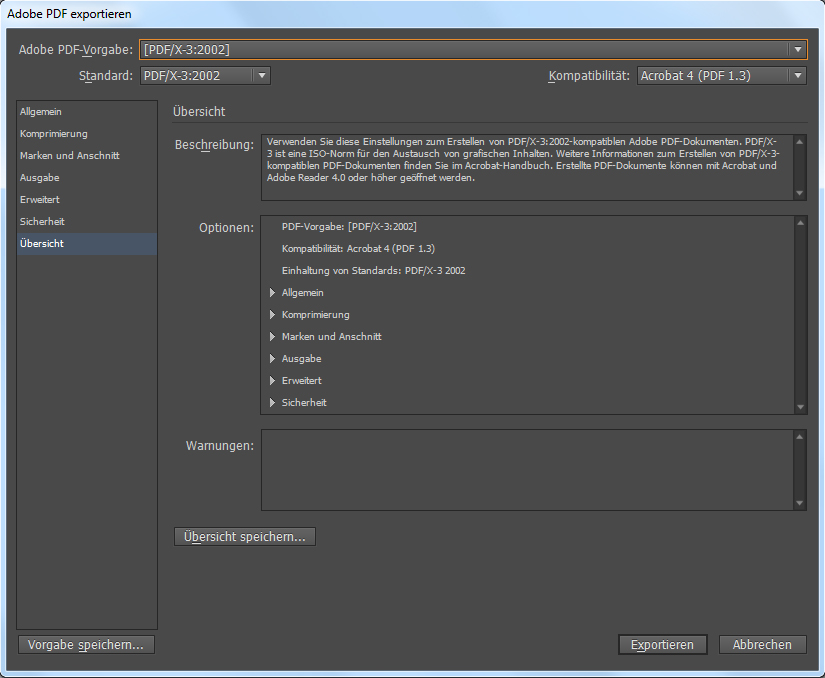Screen dimensions: 825x678
Task: Open the Kompatibilität dropdown
Action: click(x=721, y=75)
